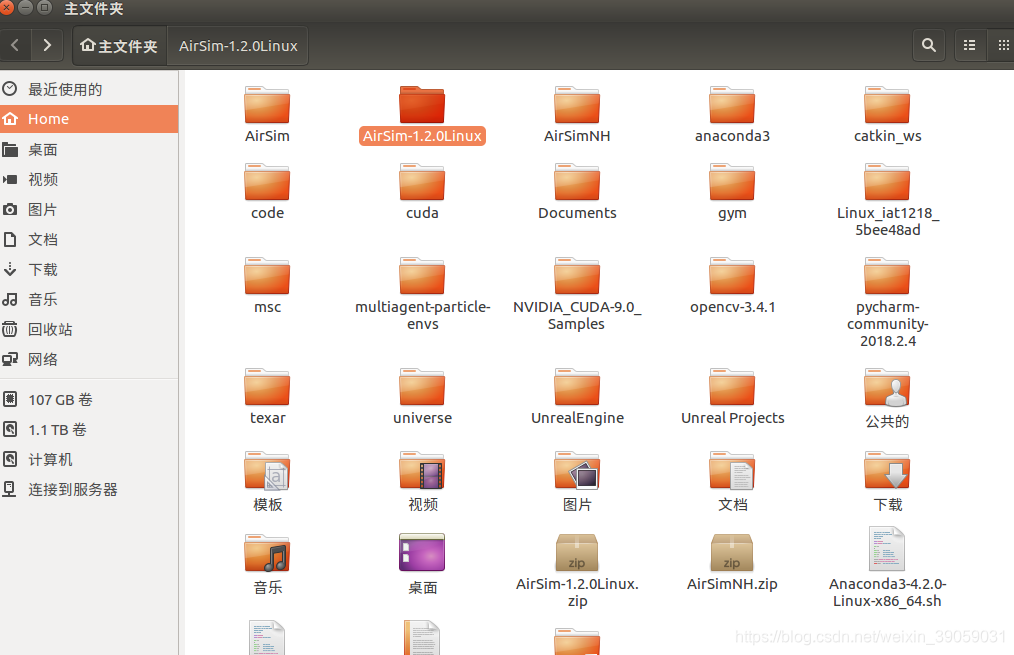Select the 下载 folder icon in file grid
Screen dimensions: 1014x655
(887, 470)
